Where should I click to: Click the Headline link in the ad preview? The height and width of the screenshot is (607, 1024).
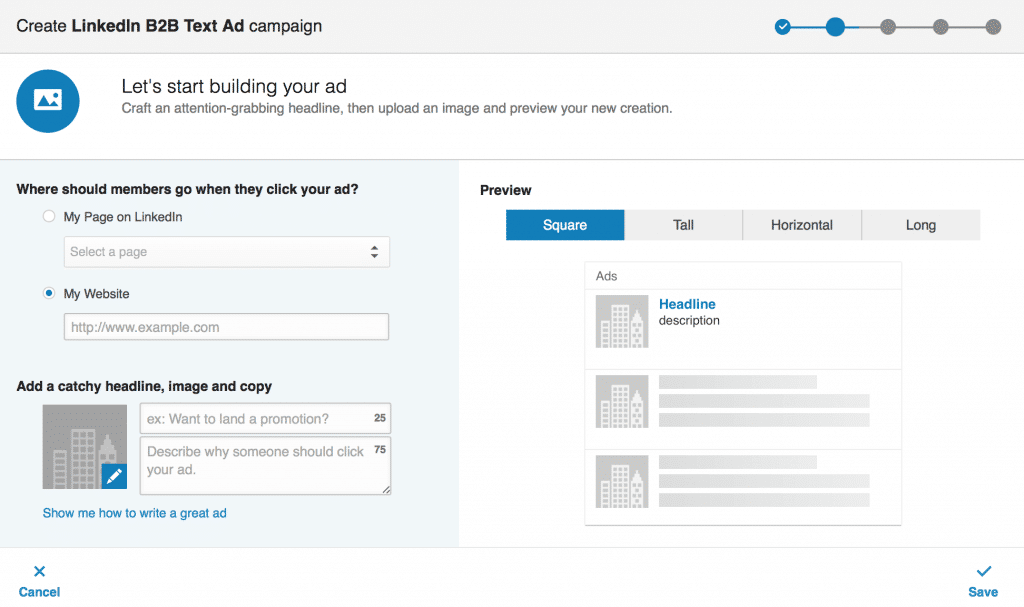[x=687, y=304]
